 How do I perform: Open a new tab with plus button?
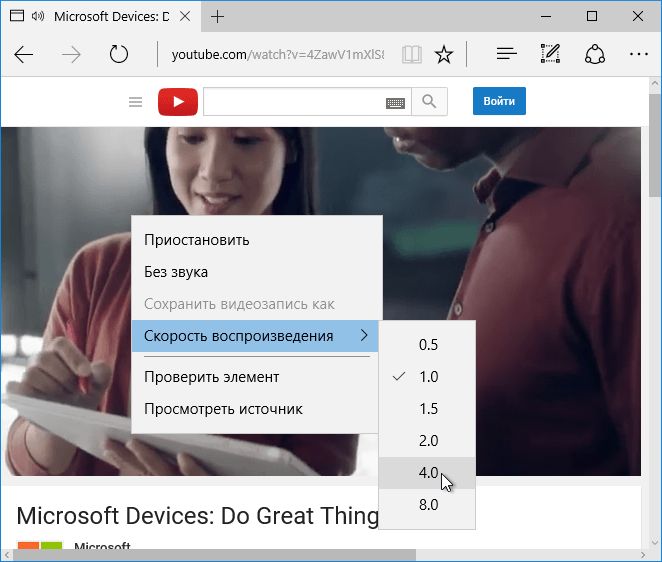[x=218, y=17]
